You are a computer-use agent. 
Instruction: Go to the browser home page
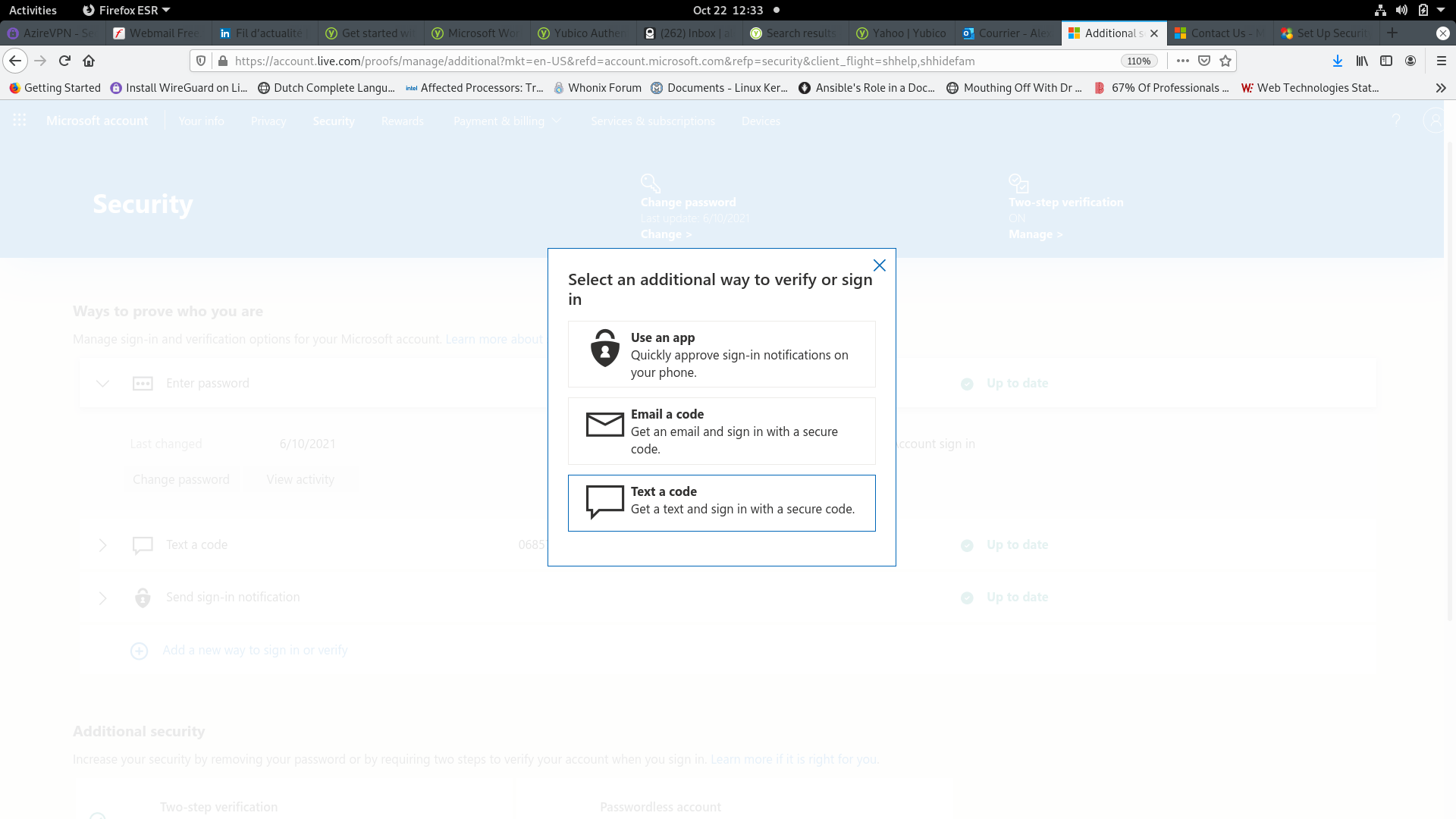89,61
